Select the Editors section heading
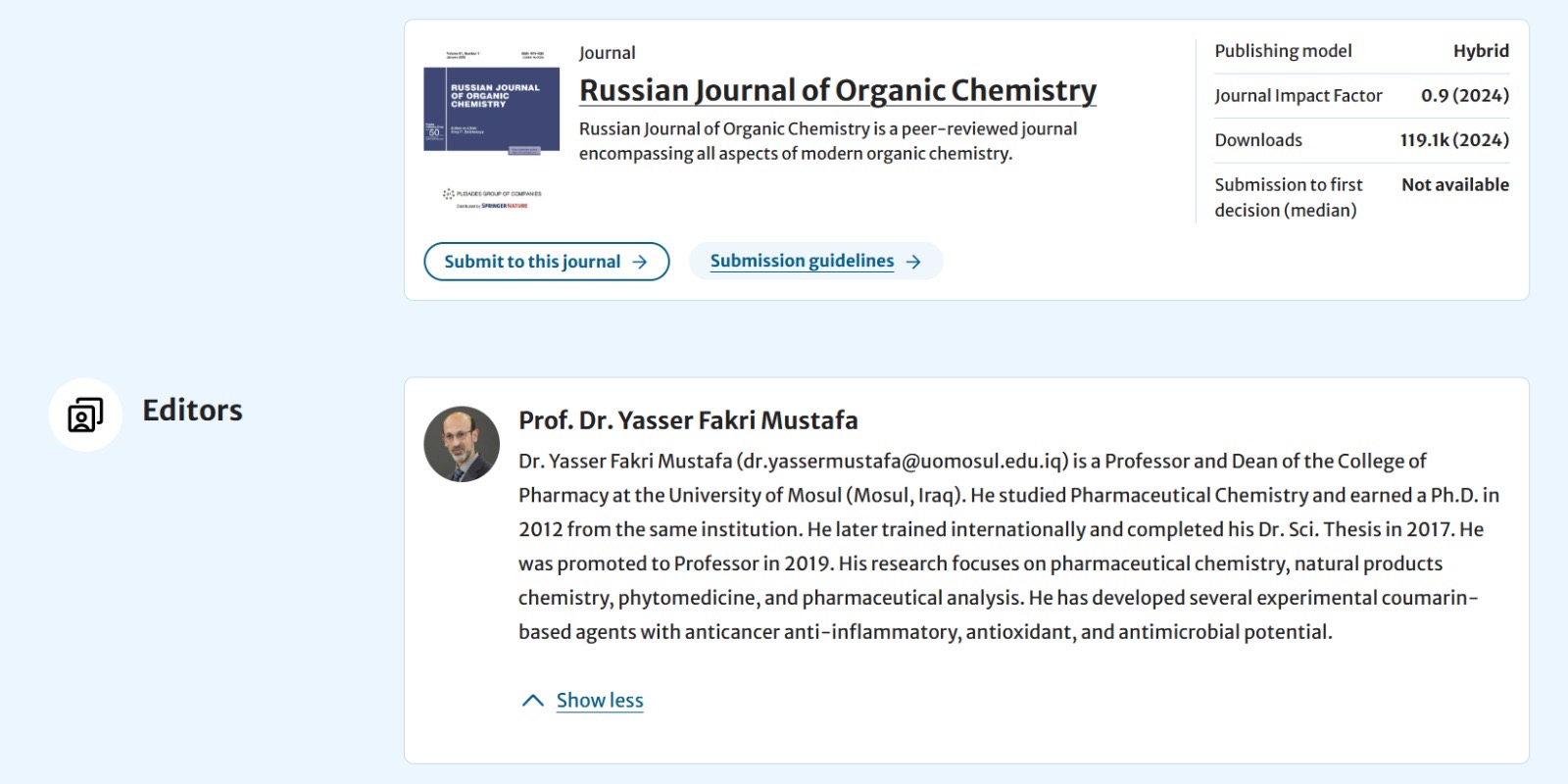1568x784 pixels. coord(192,410)
